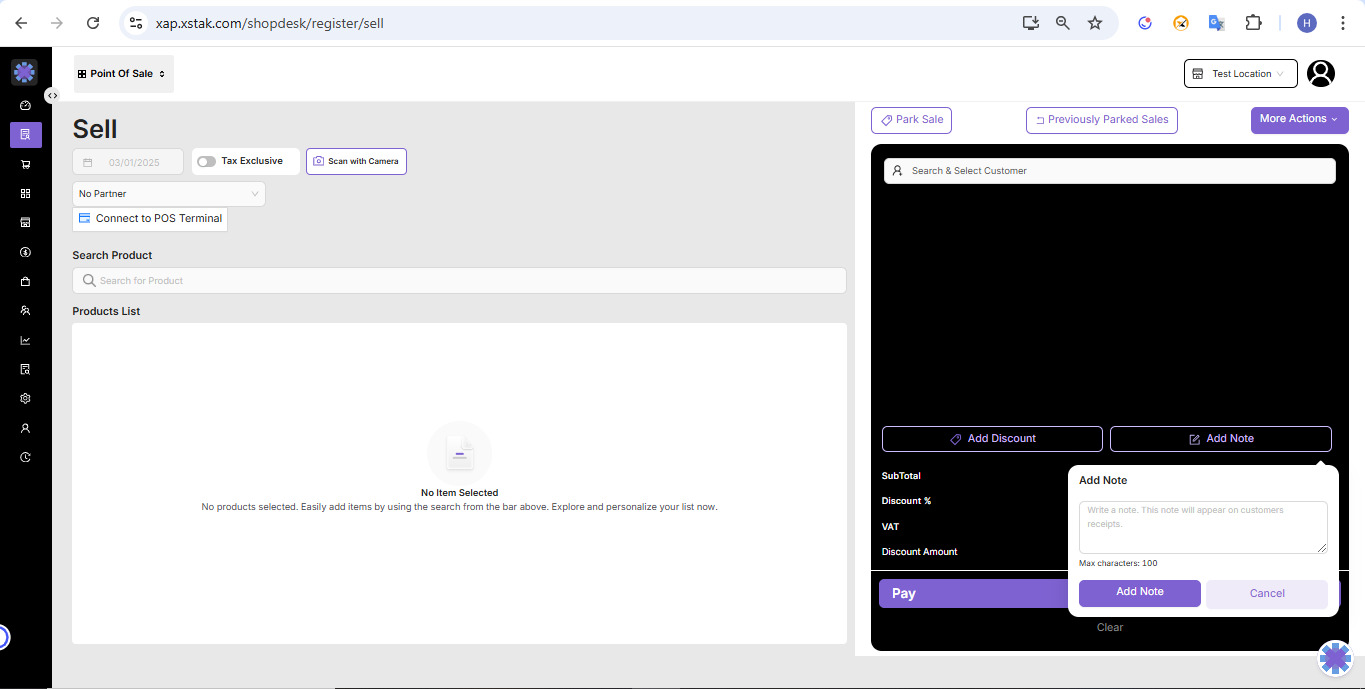1365x689 pixels.
Task: Click Scan with Camera button
Action: 356,161
